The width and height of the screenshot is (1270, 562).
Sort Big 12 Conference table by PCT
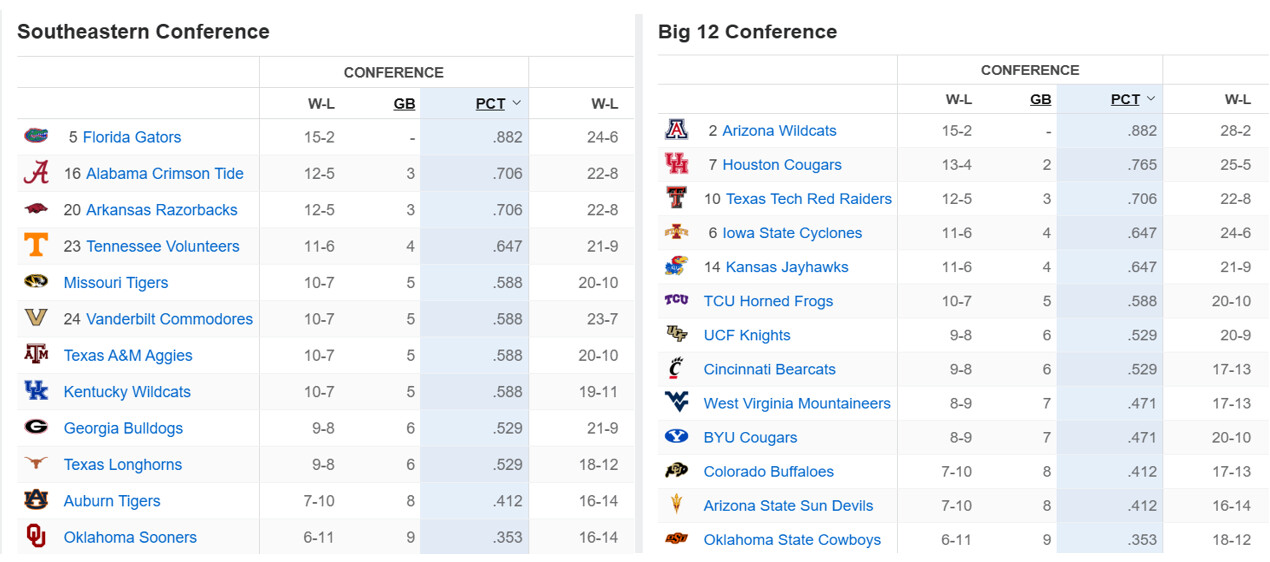[x=1125, y=99]
